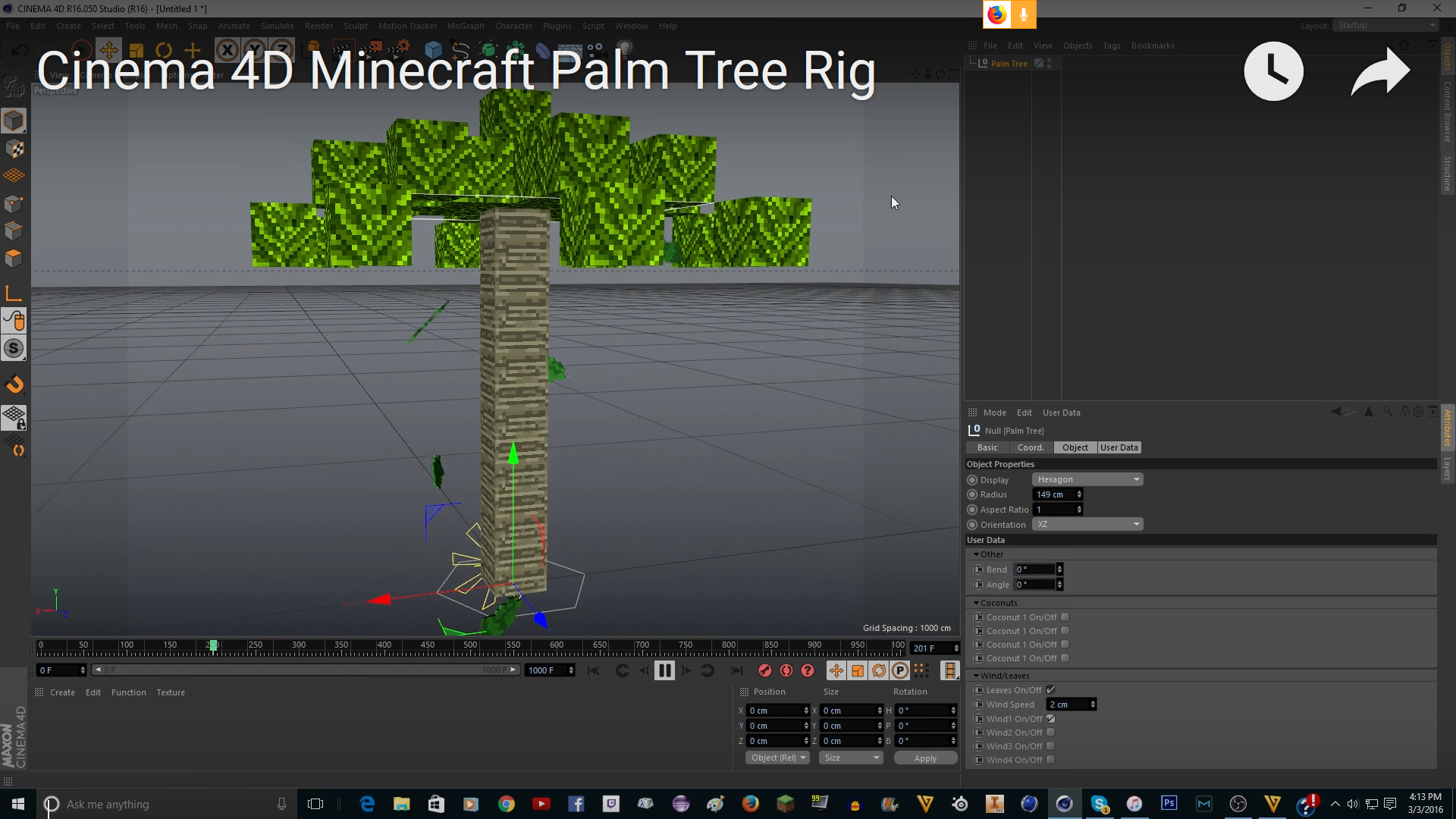
Task: Open the Object (Rel) coordinate dropdown
Action: tap(777, 758)
